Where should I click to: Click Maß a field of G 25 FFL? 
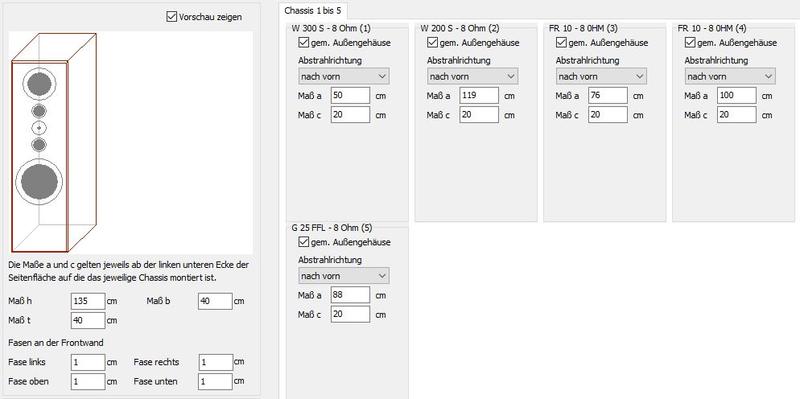coord(351,295)
